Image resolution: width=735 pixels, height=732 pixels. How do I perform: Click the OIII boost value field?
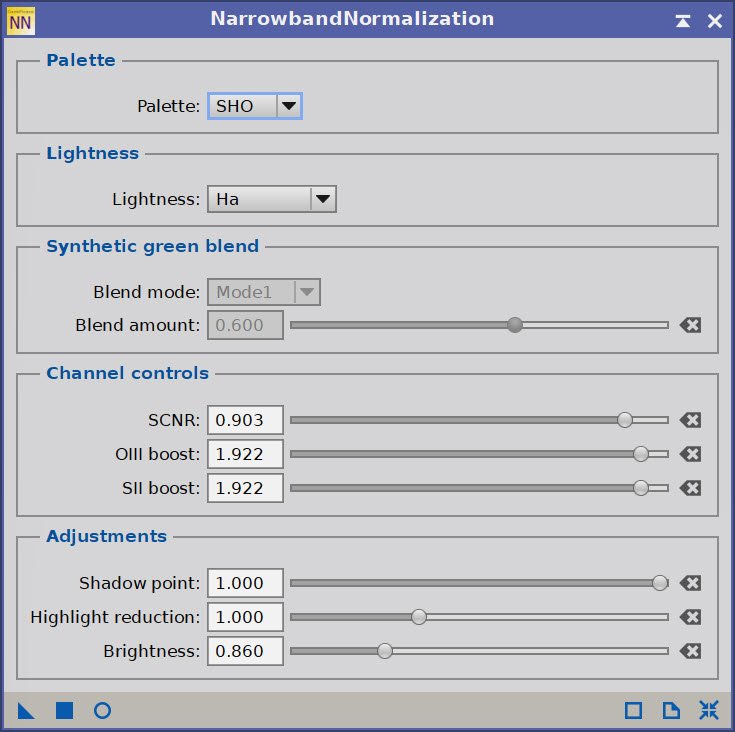click(x=246, y=454)
